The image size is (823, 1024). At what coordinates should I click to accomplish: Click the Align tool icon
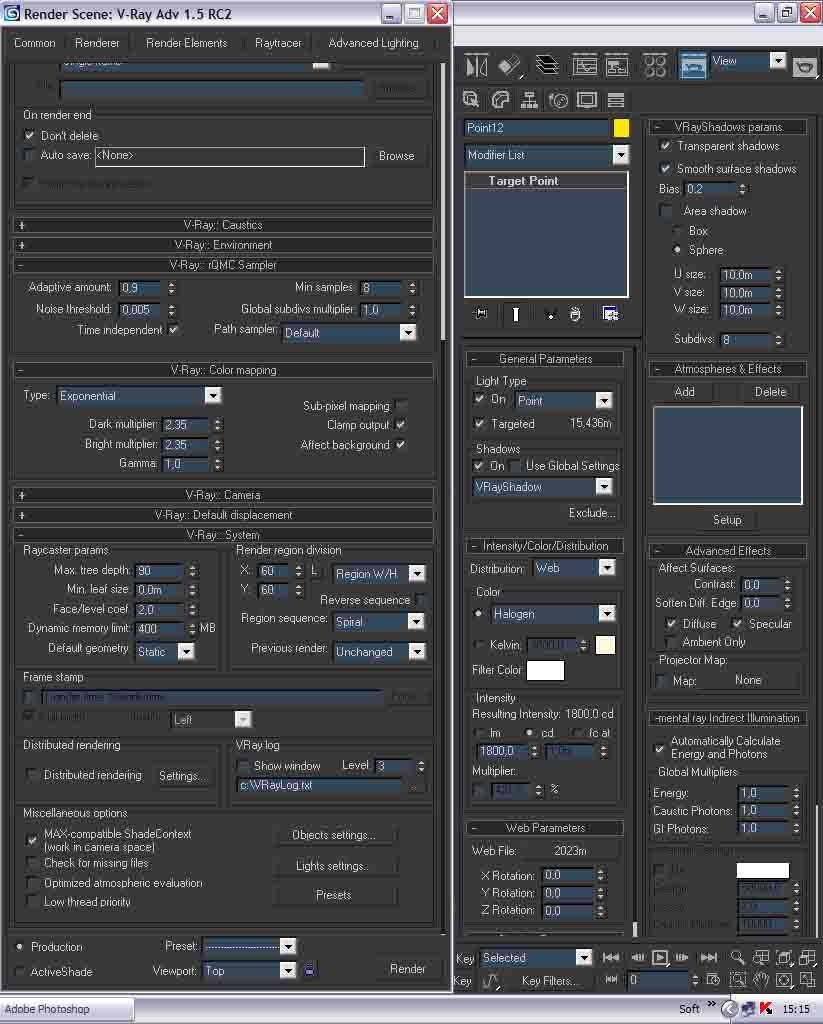tap(509, 65)
